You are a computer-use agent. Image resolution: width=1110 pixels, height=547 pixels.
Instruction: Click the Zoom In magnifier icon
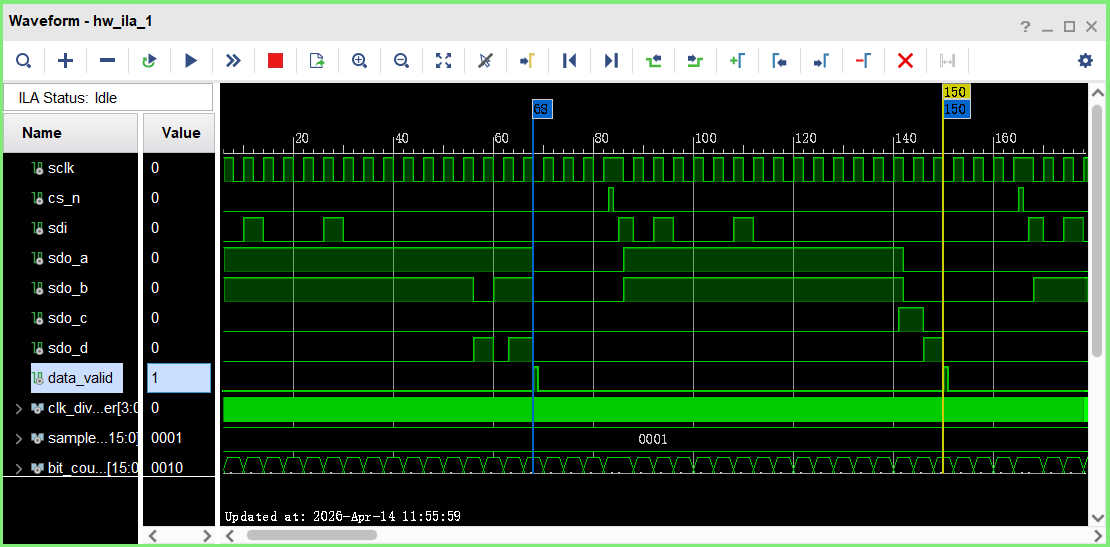(x=359, y=61)
